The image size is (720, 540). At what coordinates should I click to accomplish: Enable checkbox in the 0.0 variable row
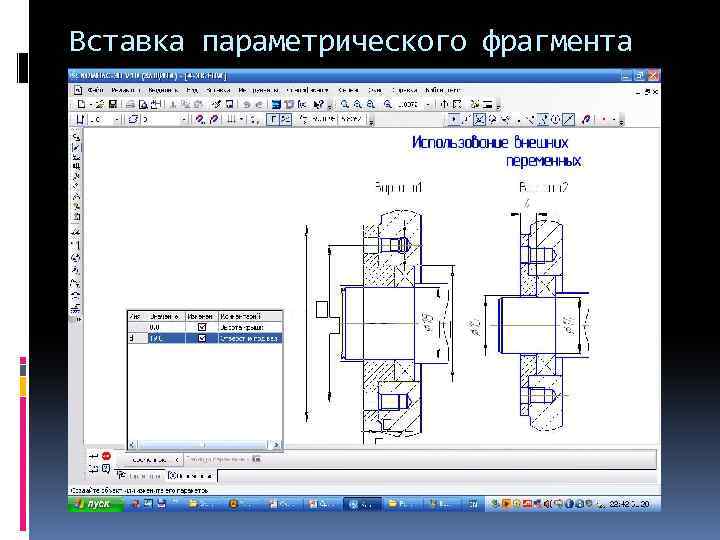(x=202, y=327)
